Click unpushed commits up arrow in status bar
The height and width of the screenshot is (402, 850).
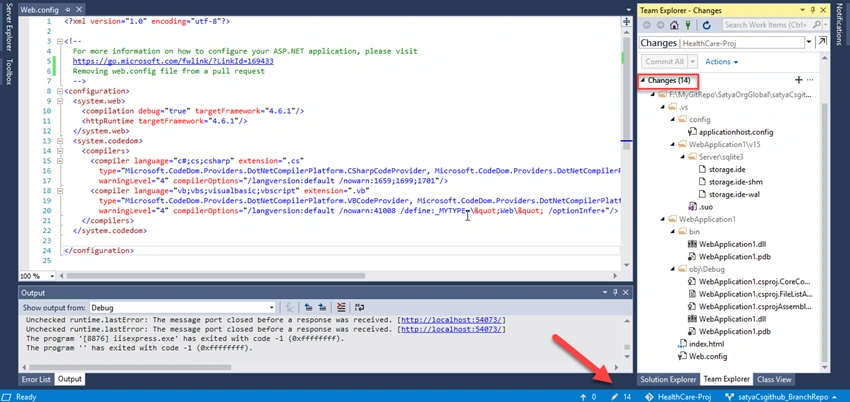pos(588,397)
